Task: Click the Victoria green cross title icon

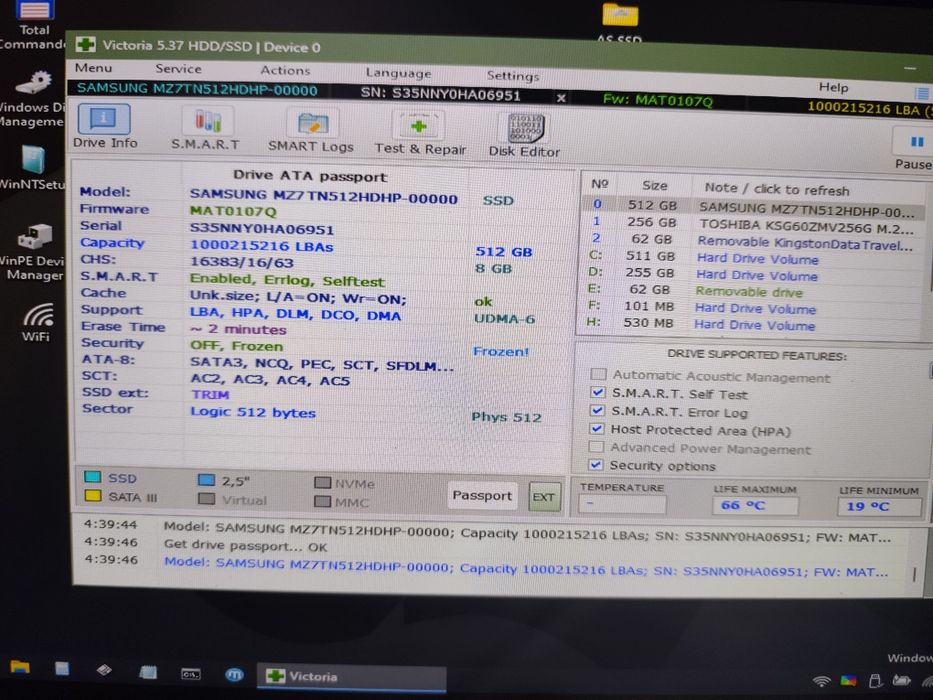Action: (x=86, y=45)
